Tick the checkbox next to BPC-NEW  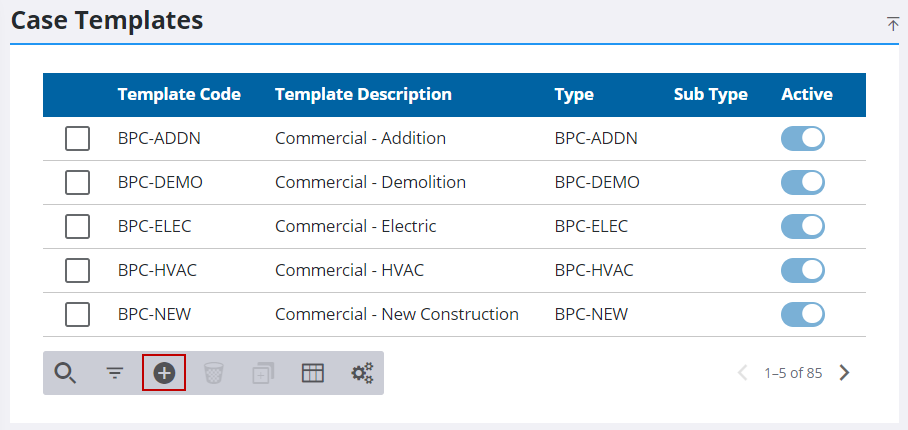77,315
